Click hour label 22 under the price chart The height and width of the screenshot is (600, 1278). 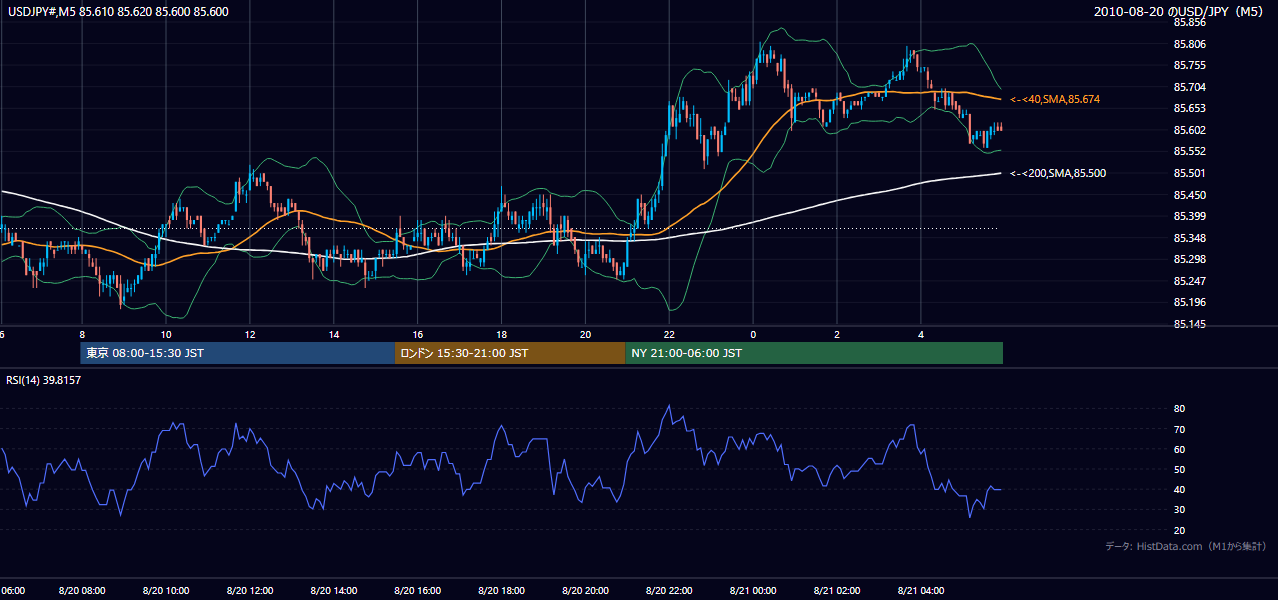(x=669, y=334)
